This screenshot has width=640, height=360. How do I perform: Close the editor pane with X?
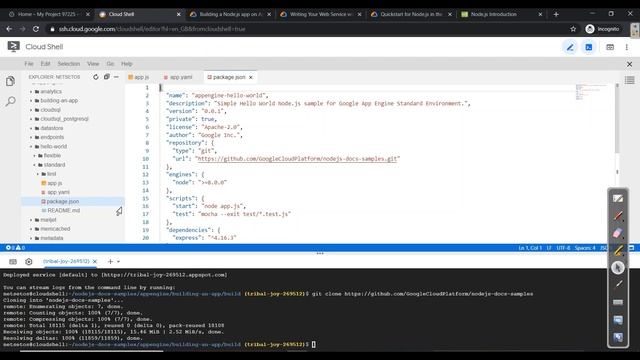pos(629,64)
